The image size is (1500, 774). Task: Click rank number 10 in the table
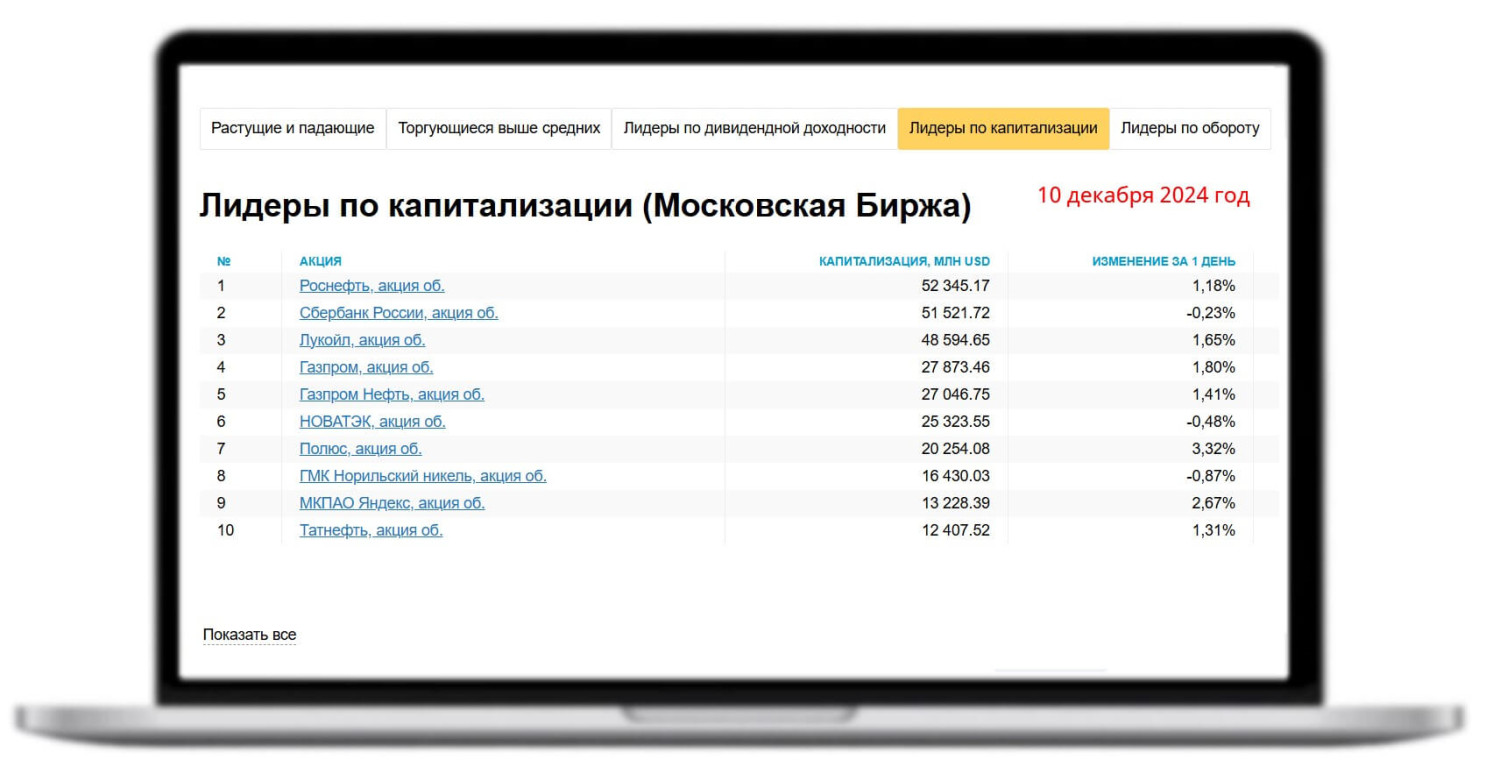pos(226,530)
